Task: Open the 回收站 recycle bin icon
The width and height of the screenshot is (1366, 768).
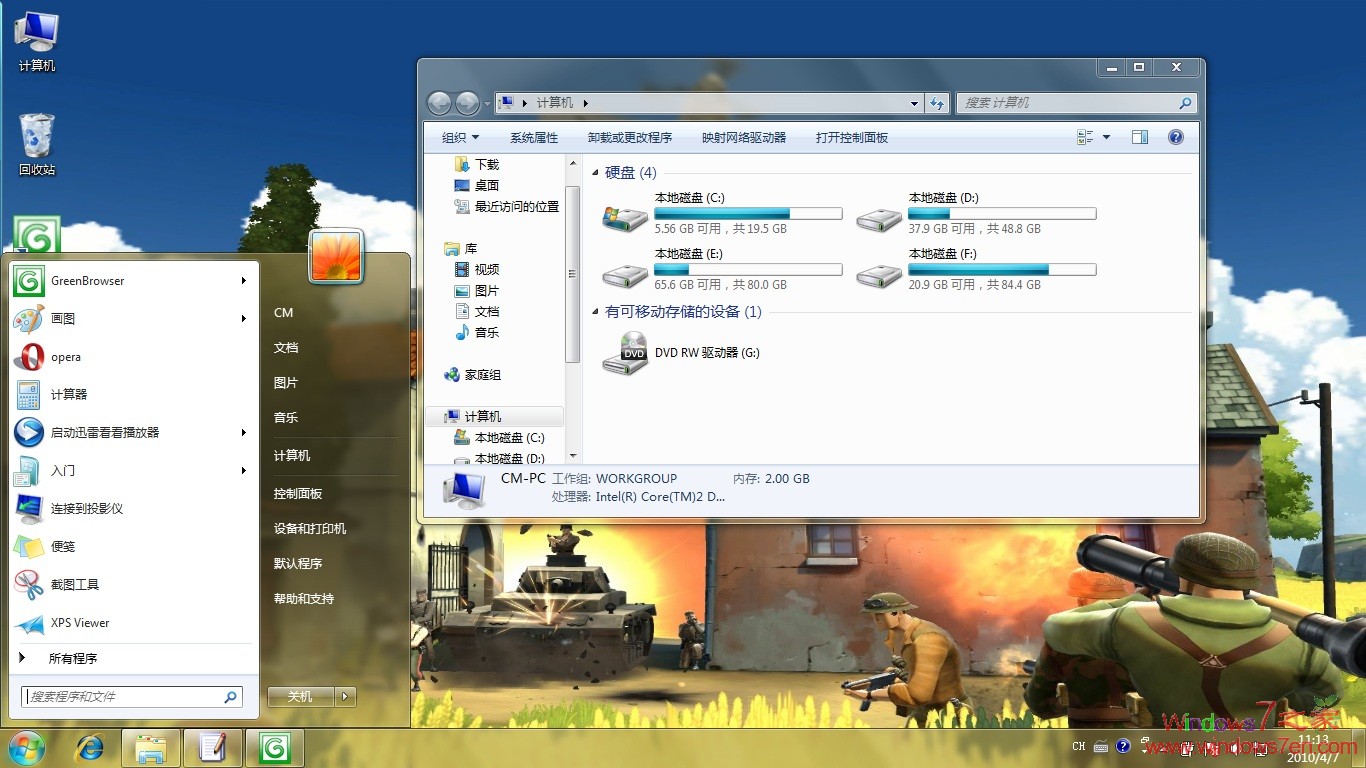Action: point(37,145)
